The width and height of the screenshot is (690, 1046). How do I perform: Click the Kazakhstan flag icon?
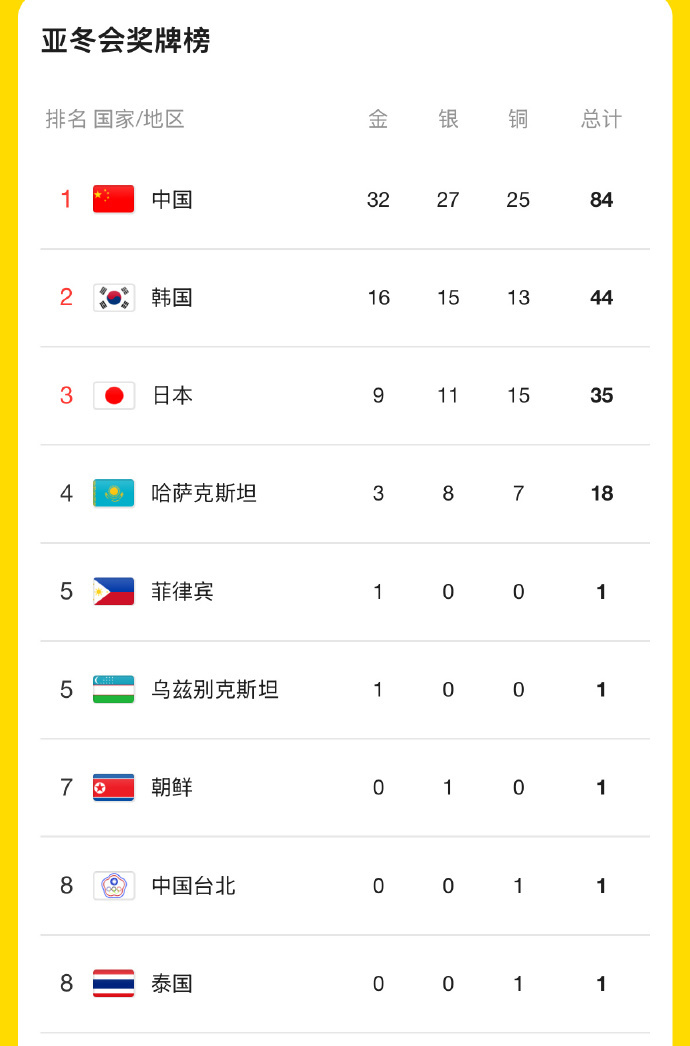coord(113,493)
